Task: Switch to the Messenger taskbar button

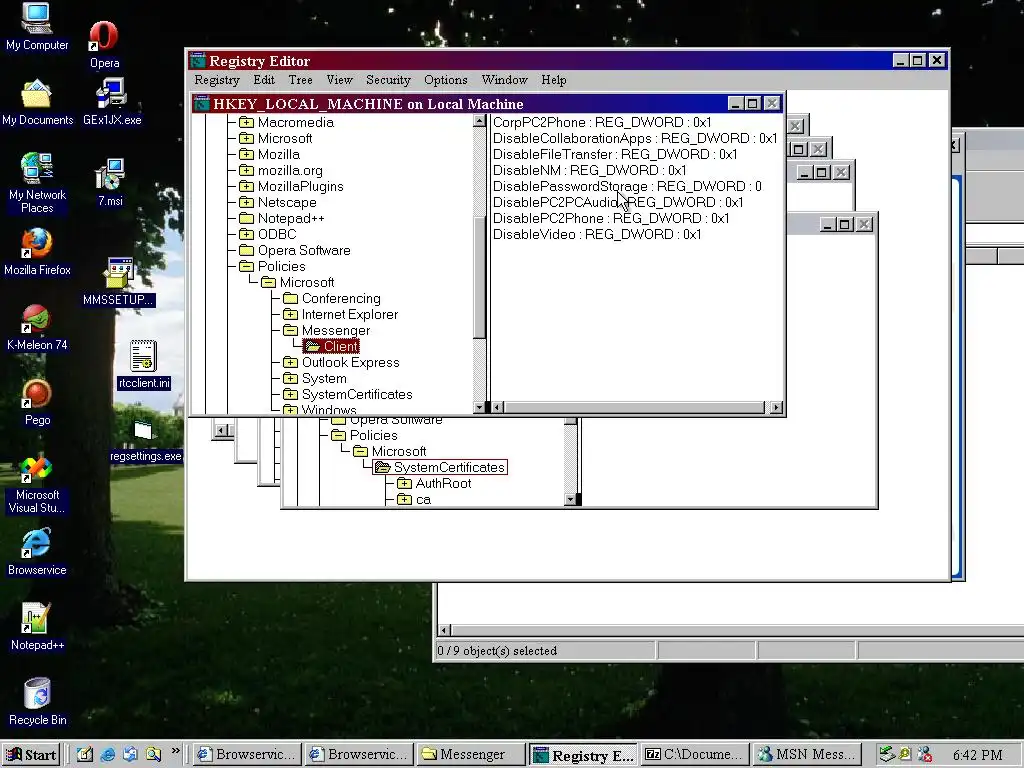Action: (470, 755)
